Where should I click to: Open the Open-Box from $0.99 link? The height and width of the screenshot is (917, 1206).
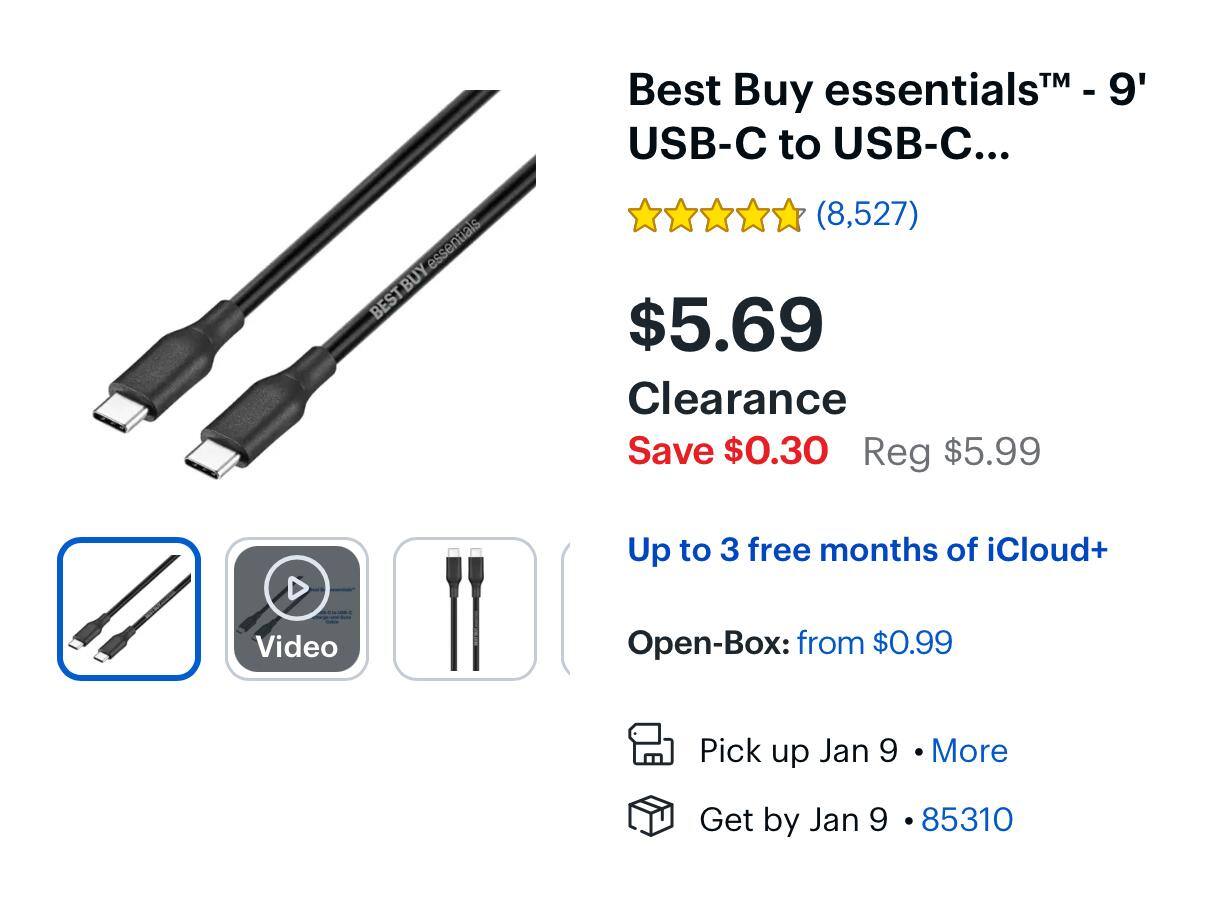click(x=874, y=642)
